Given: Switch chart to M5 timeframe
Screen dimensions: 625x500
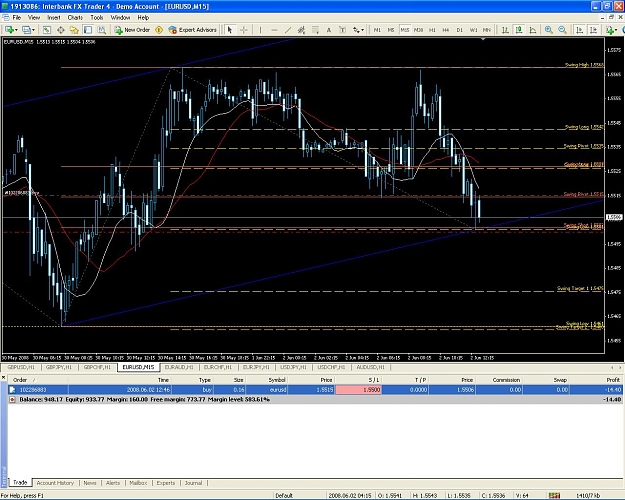Looking at the screenshot, I should point(391,30).
